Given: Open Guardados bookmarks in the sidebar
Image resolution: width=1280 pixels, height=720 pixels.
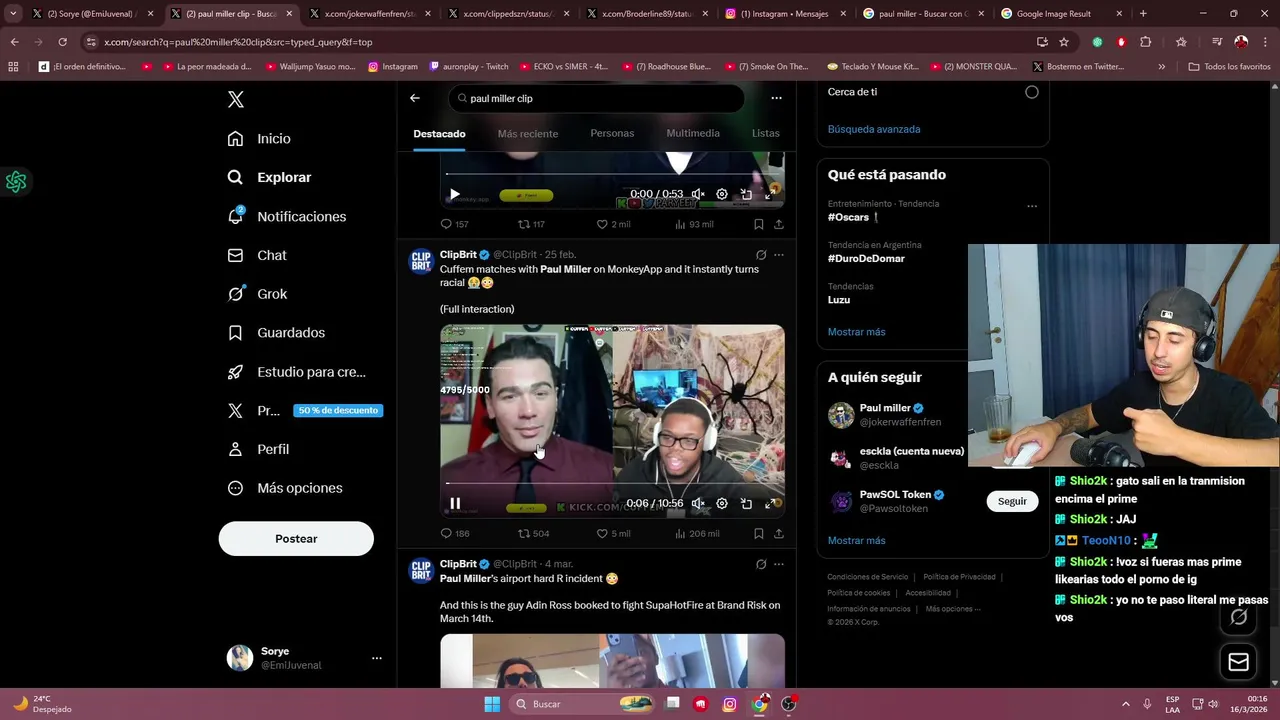Looking at the screenshot, I should [x=275, y=332].
